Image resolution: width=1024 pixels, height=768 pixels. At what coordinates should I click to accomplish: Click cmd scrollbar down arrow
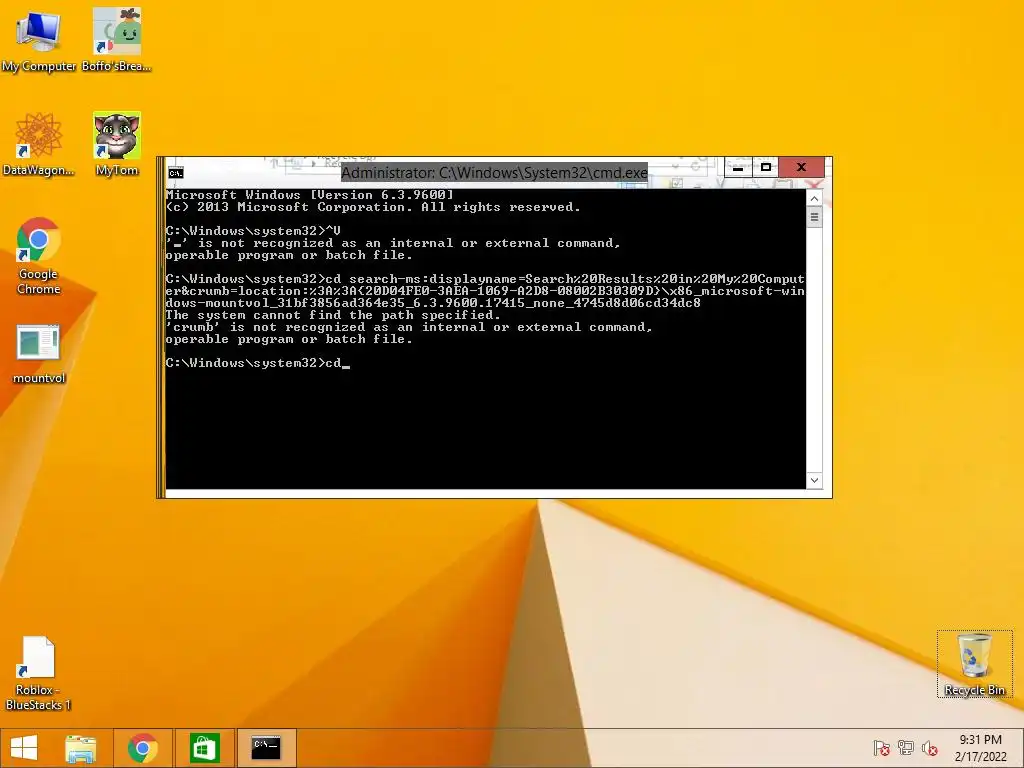point(814,481)
